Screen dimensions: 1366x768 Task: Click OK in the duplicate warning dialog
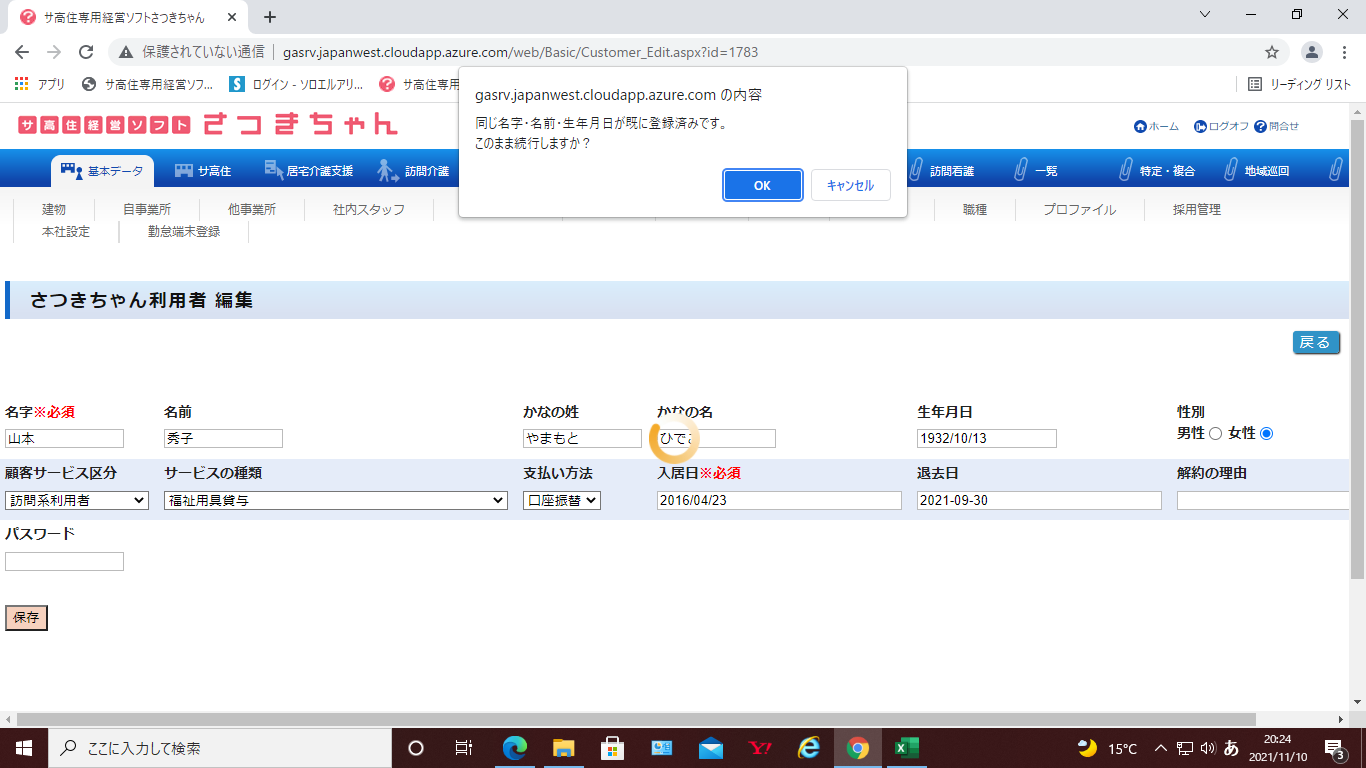762,185
